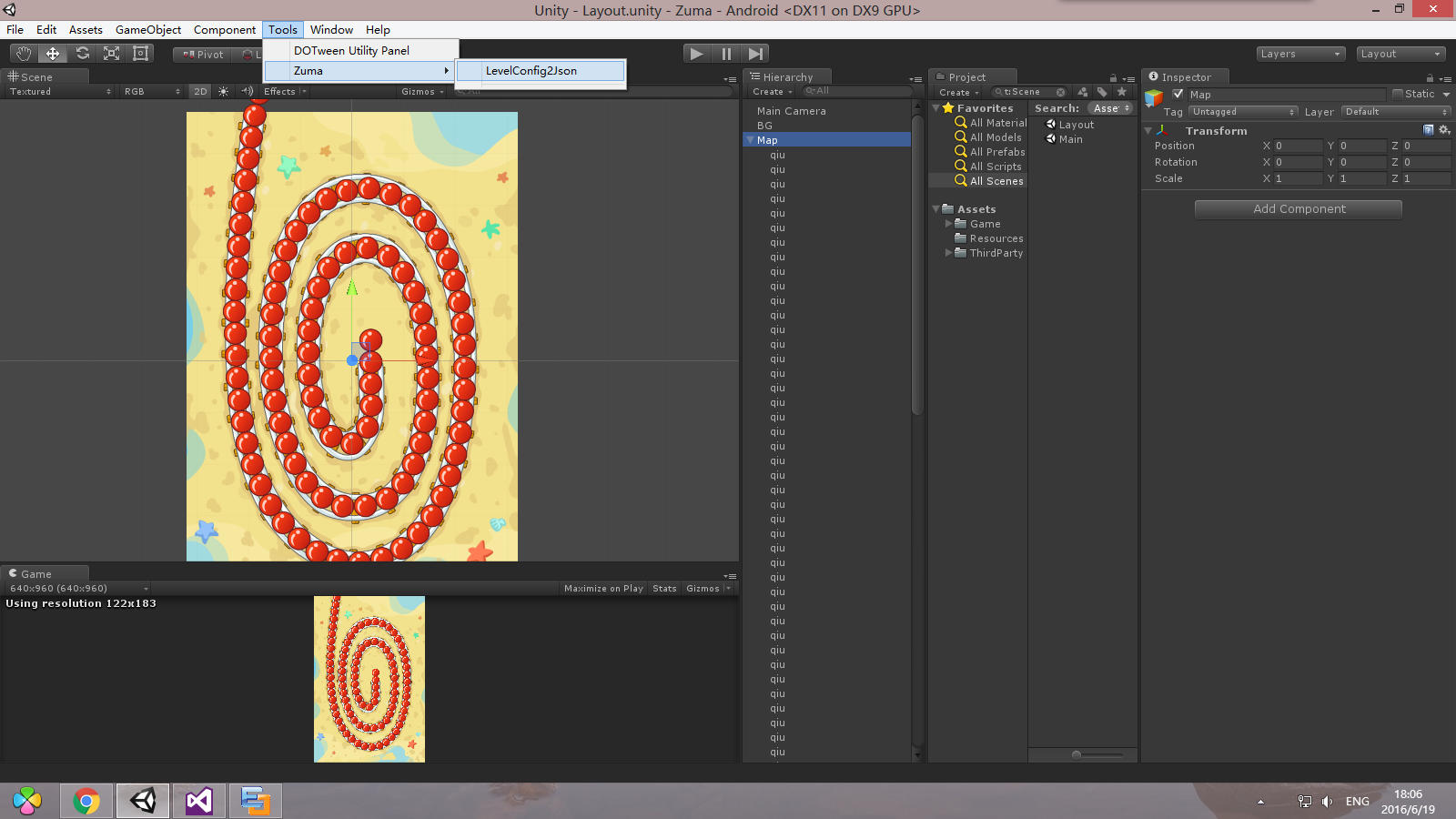
Task: Collapse the Transform component
Action: (x=1148, y=131)
